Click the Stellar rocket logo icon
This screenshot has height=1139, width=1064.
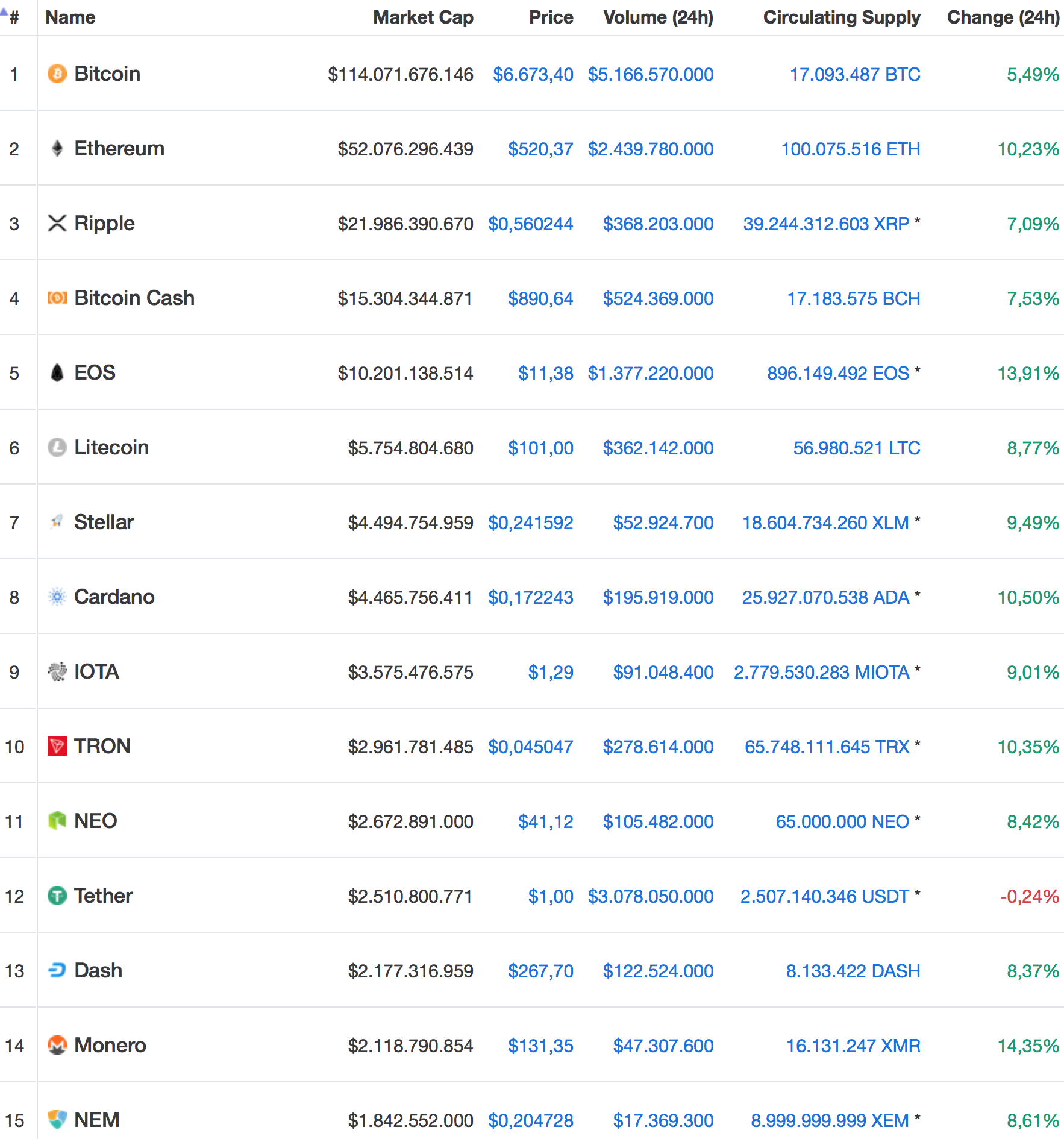click(57, 522)
